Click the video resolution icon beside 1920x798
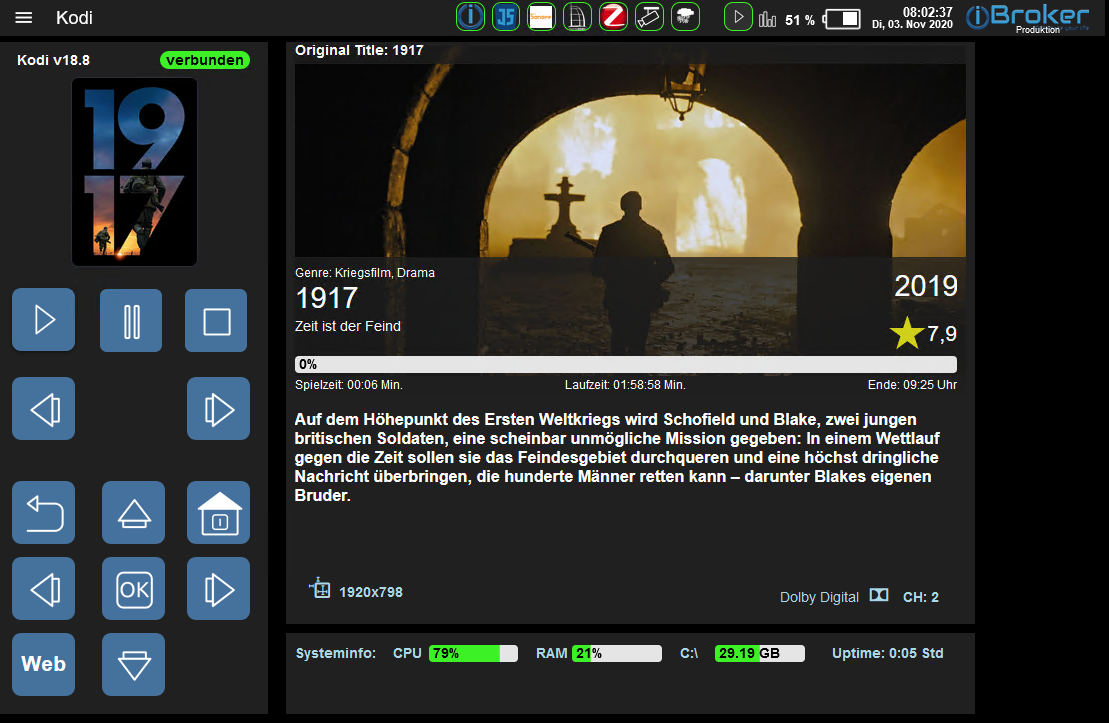 coord(320,588)
